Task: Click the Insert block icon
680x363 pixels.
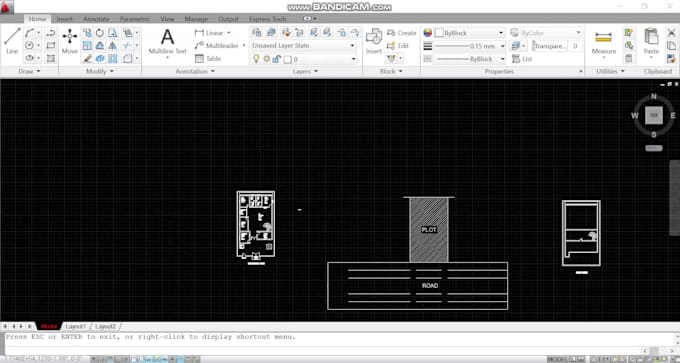Action: coord(373,41)
